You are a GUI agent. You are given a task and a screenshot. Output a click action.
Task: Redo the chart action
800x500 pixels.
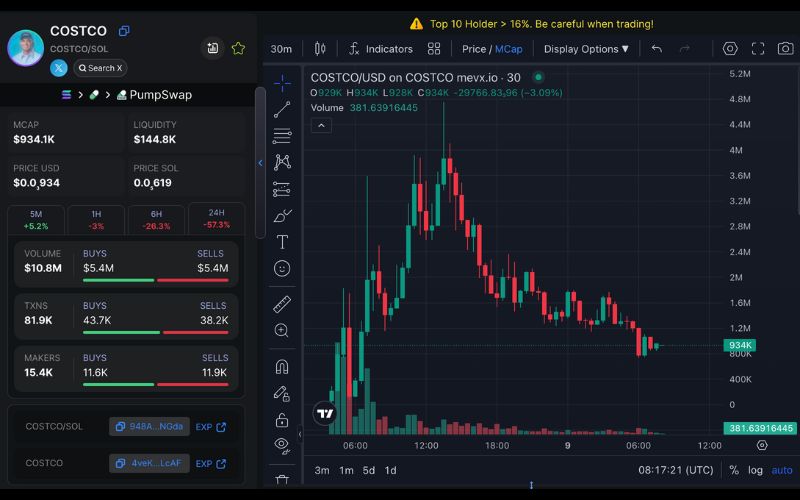tap(685, 49)
